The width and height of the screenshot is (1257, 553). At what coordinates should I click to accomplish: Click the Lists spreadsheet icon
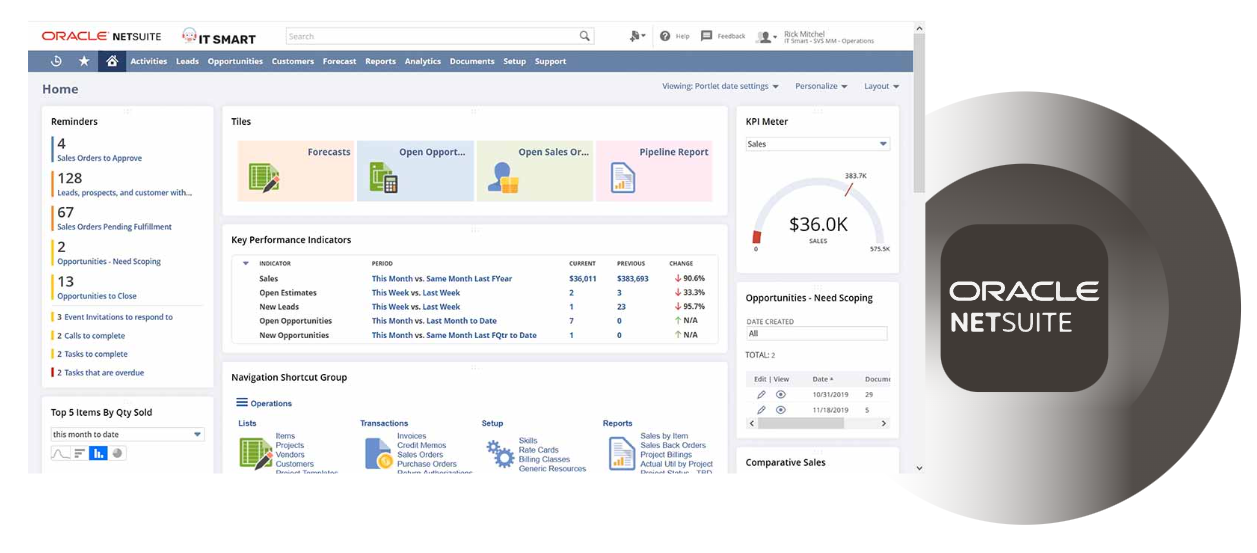pyautogui.click(x=256, y=453)
